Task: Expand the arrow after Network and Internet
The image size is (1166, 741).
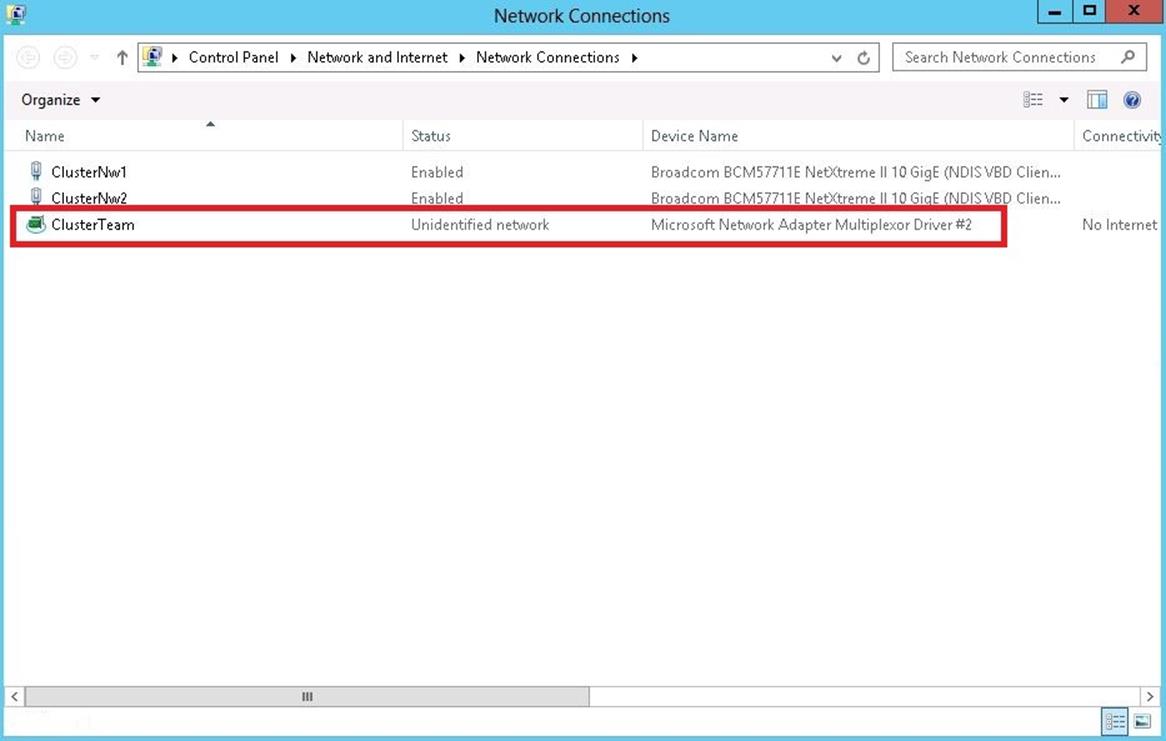Action: pyautogui.click(x=462, y=58)
